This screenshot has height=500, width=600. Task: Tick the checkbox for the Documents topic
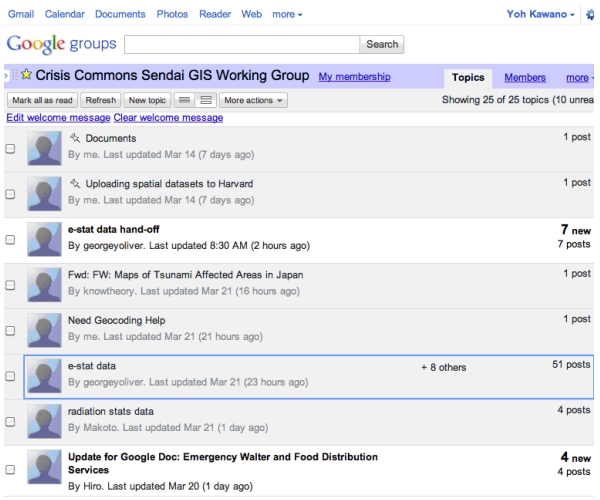pos(11,148)
